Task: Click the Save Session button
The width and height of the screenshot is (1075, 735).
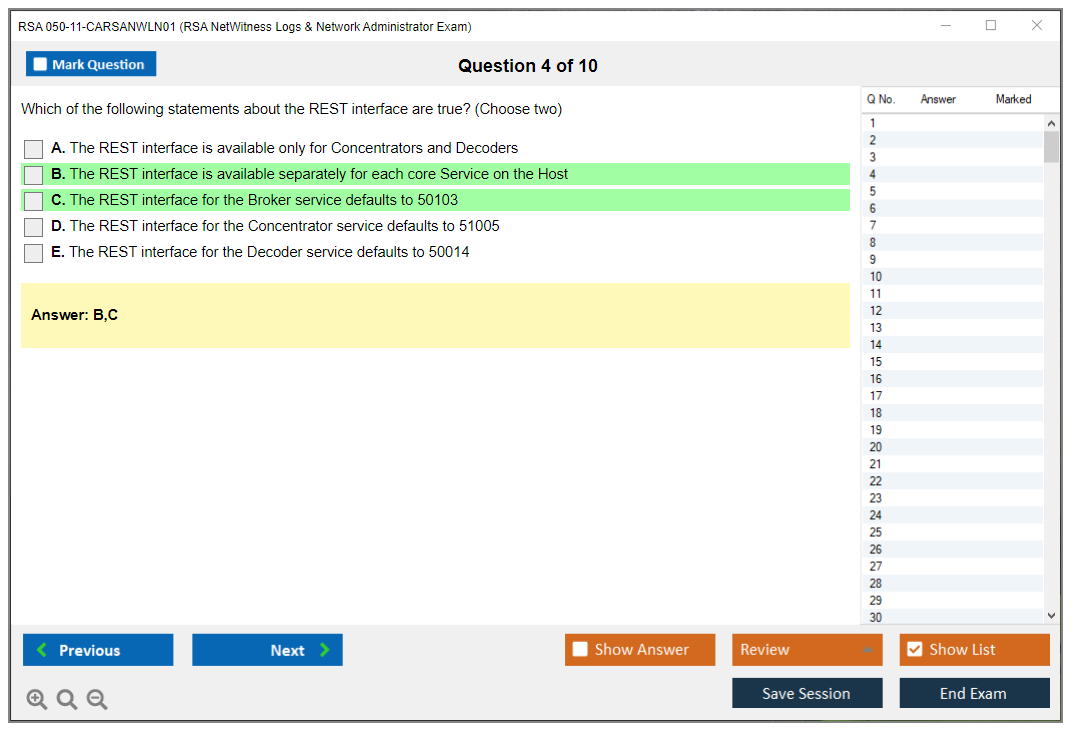Action: pos(806,693)
